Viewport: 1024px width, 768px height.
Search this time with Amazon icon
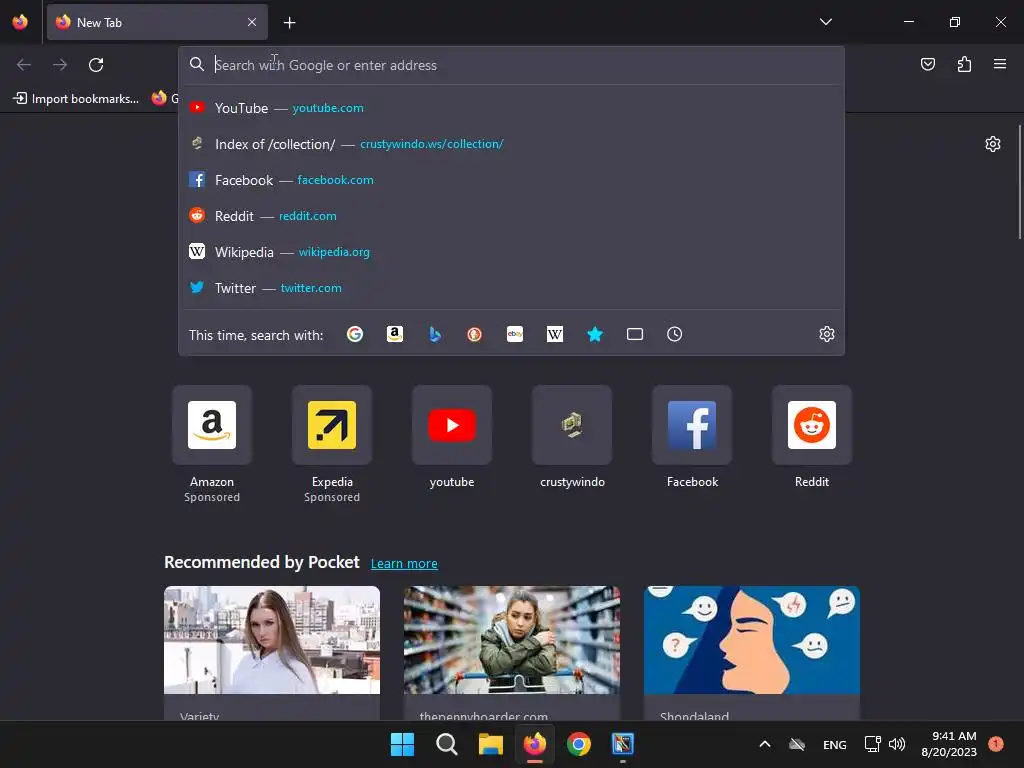pos(394,334)
